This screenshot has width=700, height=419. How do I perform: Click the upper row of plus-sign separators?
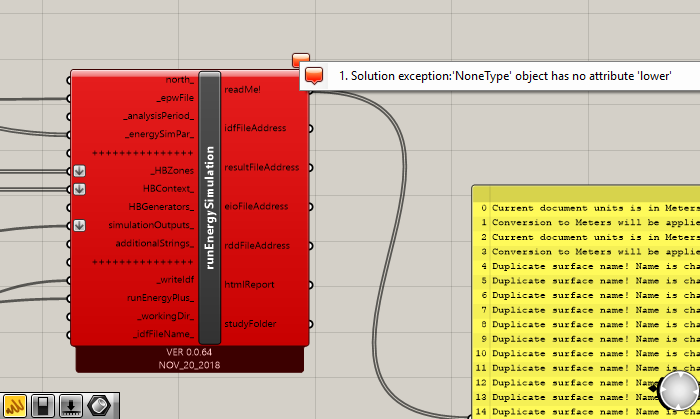pyautogui.click(x=143, y=153)
